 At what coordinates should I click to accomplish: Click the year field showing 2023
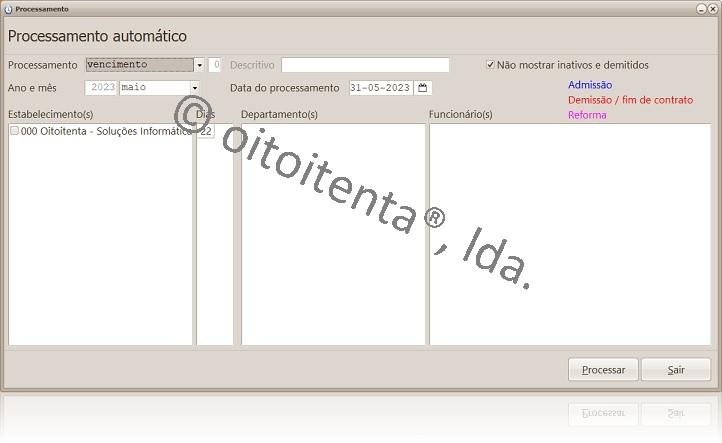tap(102, 88)
